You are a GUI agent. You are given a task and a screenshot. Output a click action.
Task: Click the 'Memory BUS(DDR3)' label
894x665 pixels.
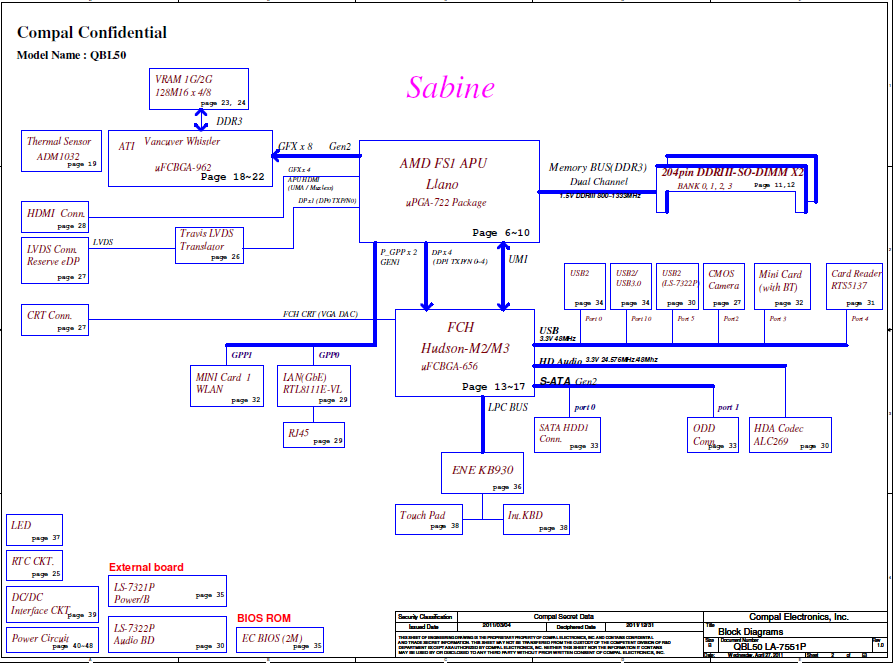click(x=598, y=167)
